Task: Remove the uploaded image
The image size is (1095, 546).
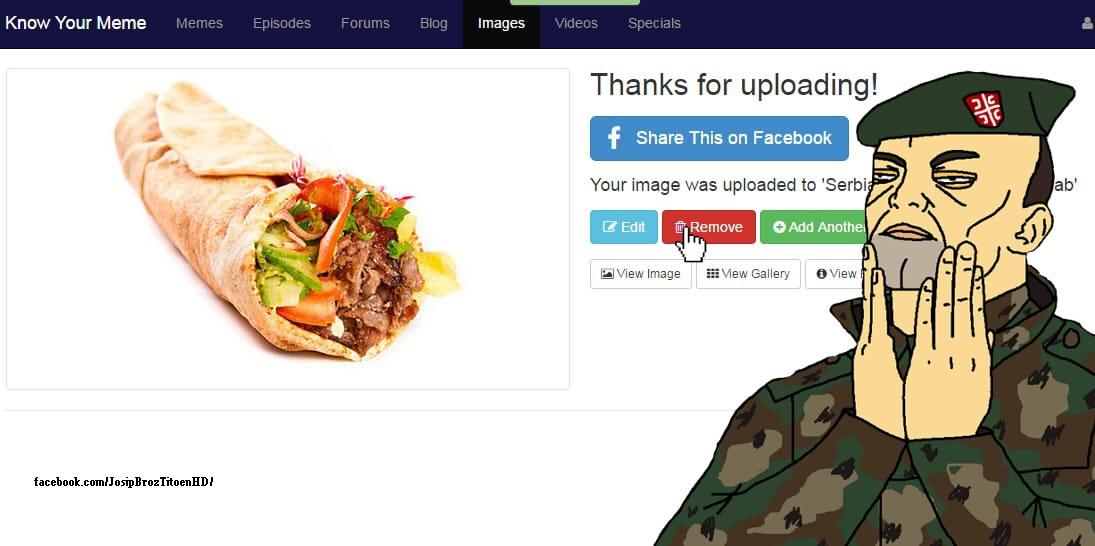Action: pyautogui.click(x=709, y=227)
